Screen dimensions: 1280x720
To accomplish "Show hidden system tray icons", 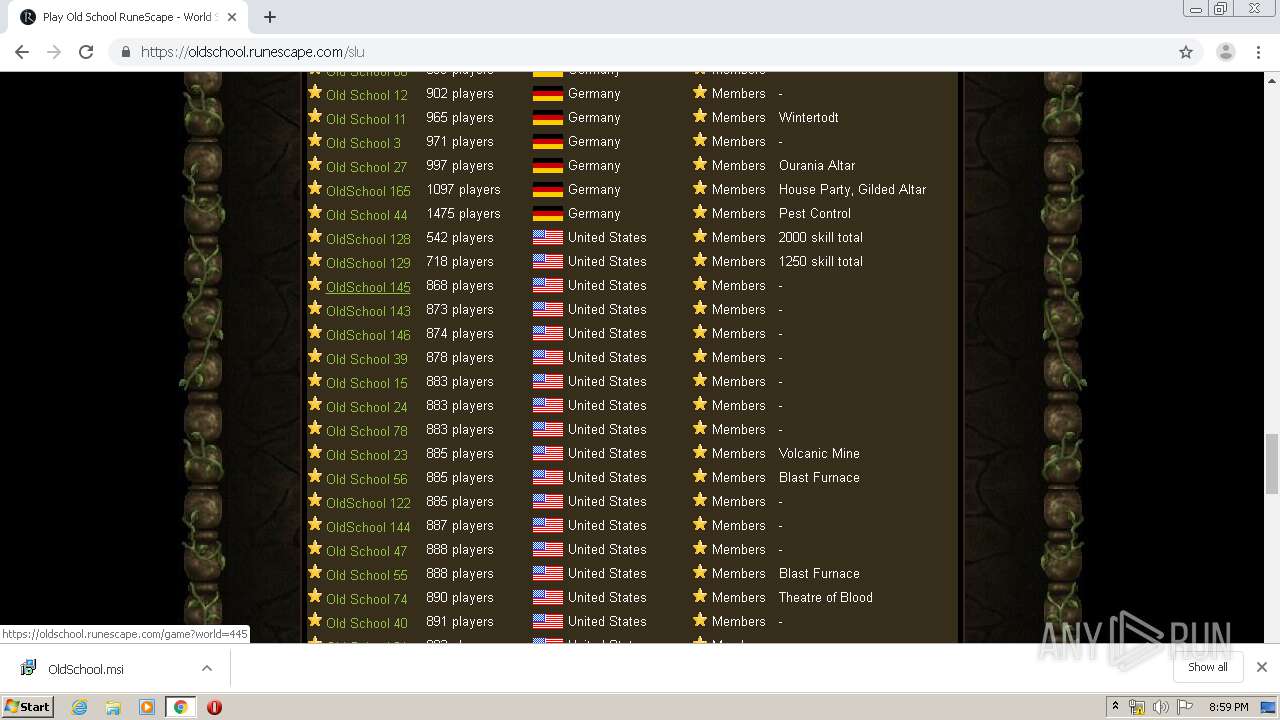I will point(1115,707).
